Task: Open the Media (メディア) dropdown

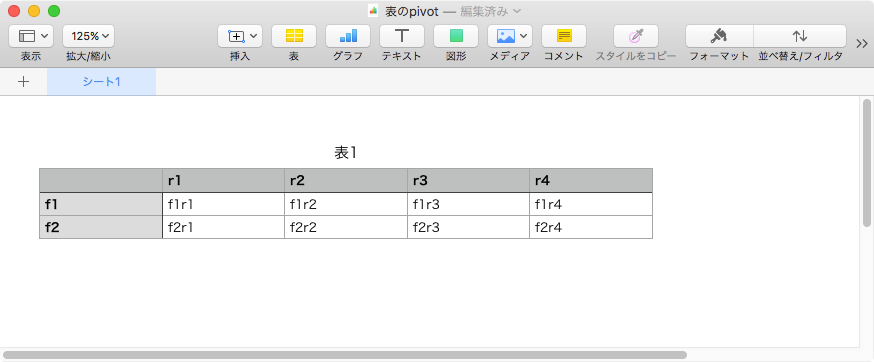Action: click(510, 36)
